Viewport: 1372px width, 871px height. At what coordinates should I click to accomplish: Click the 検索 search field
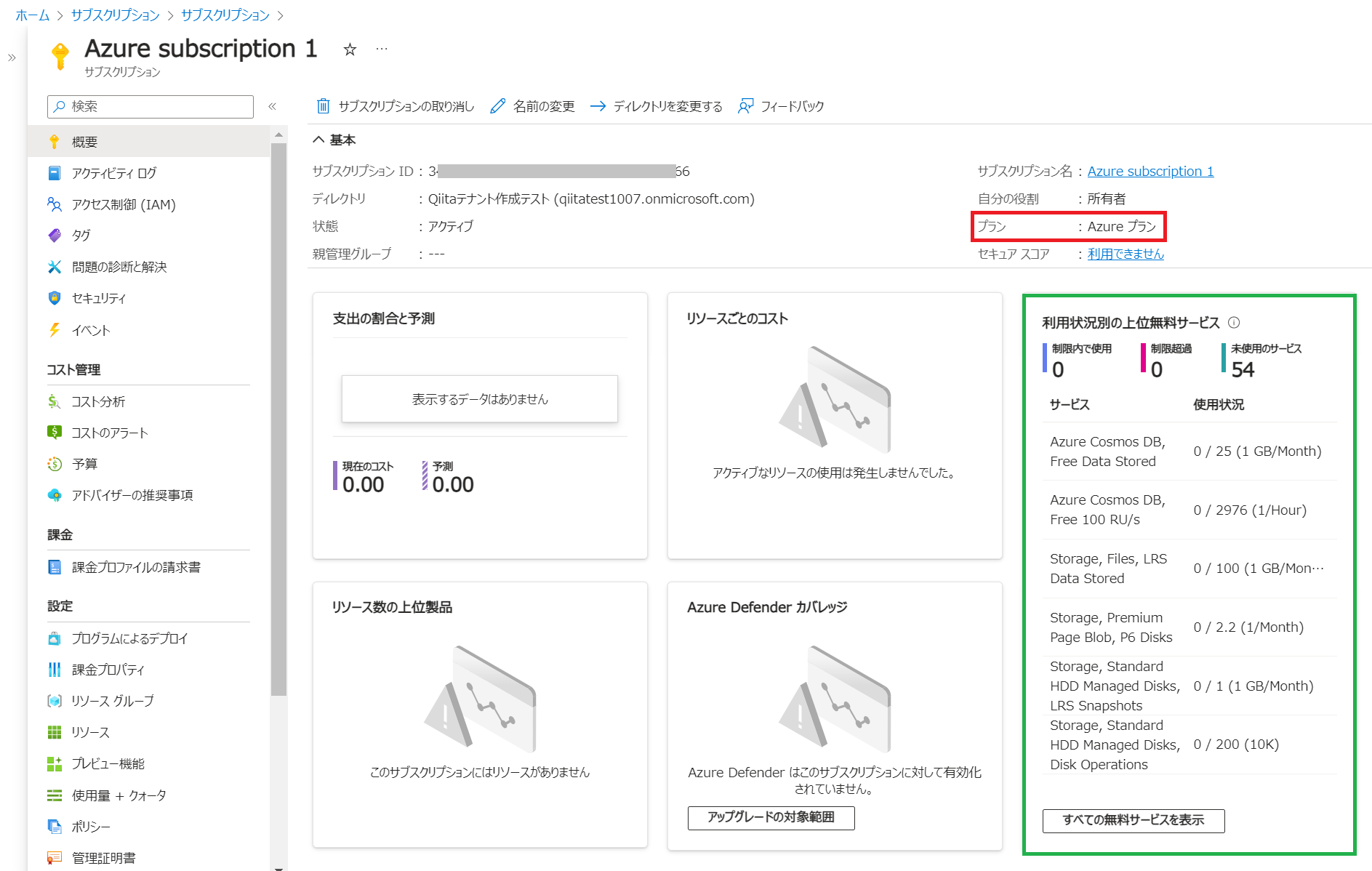pos(151,106)
